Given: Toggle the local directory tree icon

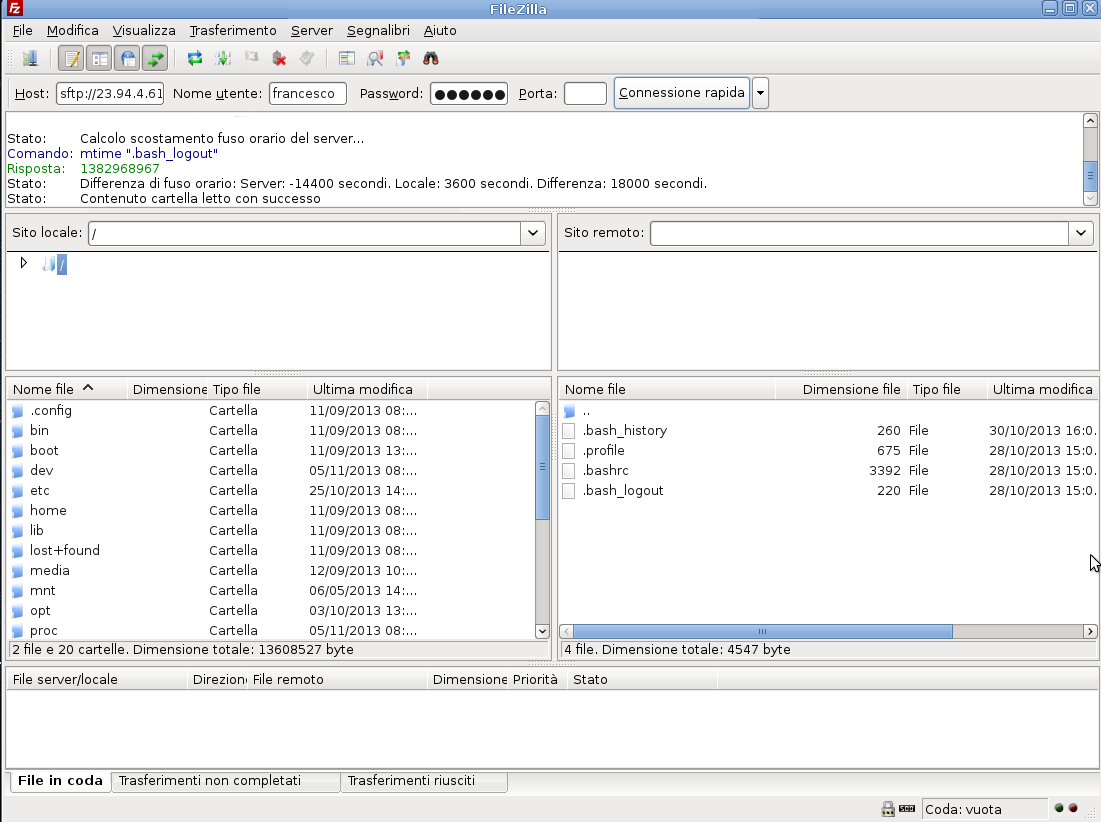Looking at the screenshot, I should point(100,58).
